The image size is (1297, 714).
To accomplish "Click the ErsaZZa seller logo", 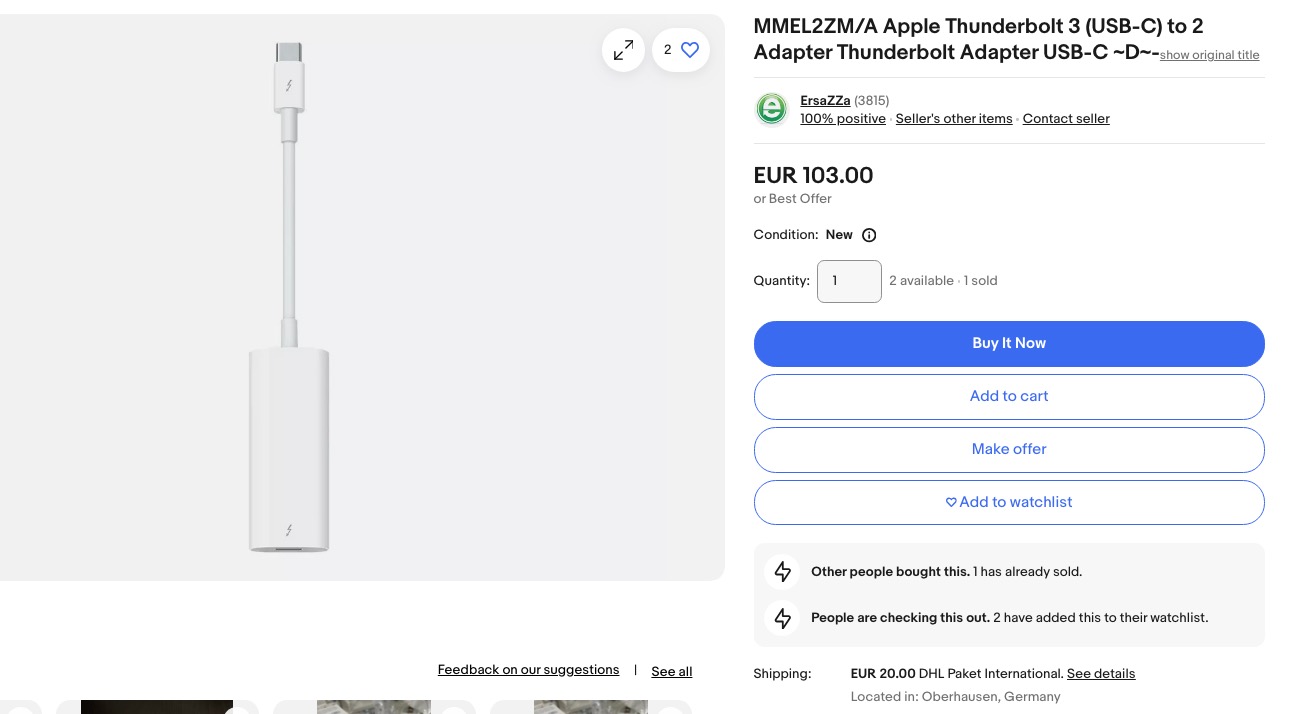I will coord(771,109).
